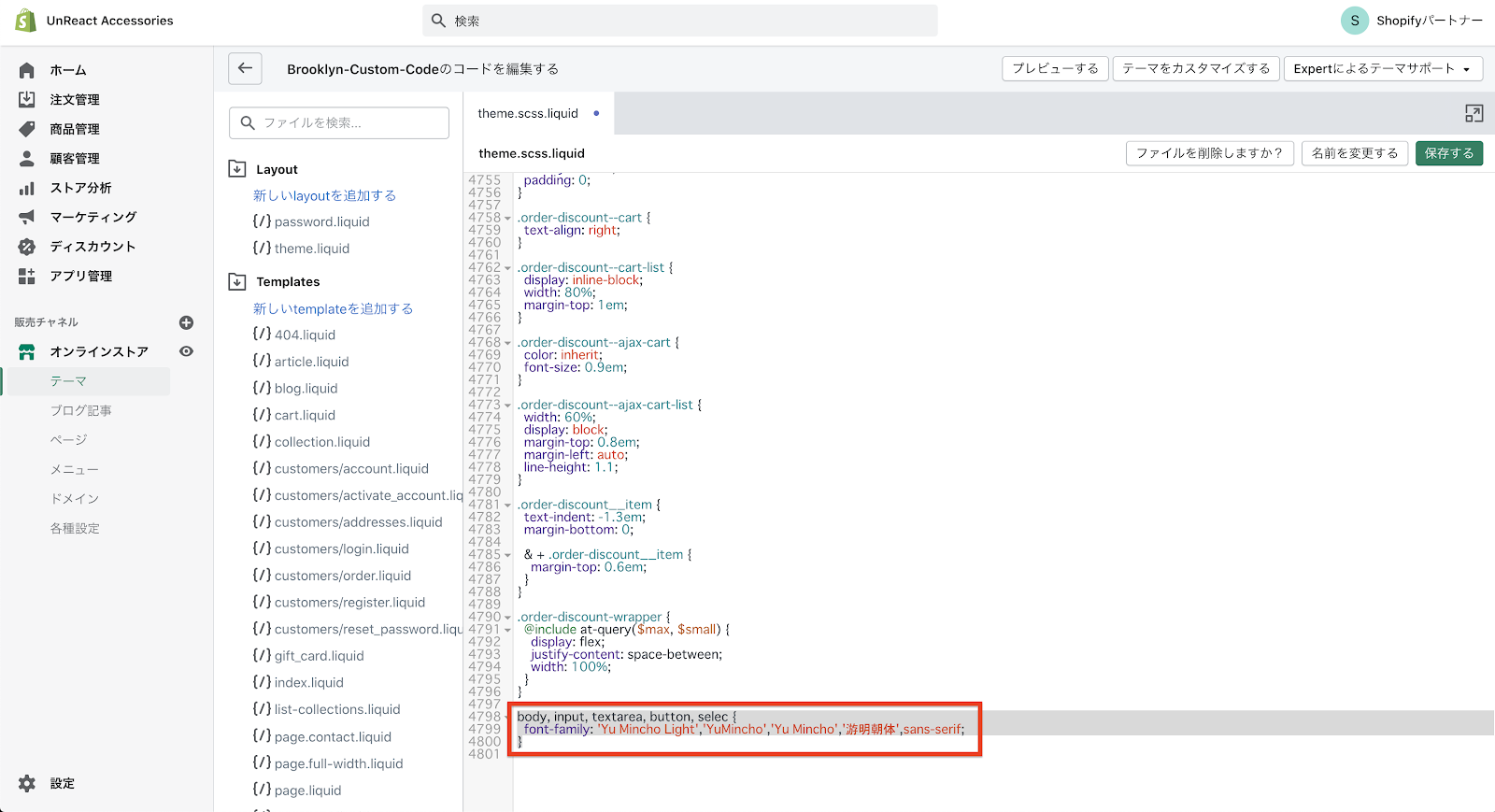Click the 保存する save button
The width and height of the screenshot is (1495, 812).
click(x=1448, y=153)
